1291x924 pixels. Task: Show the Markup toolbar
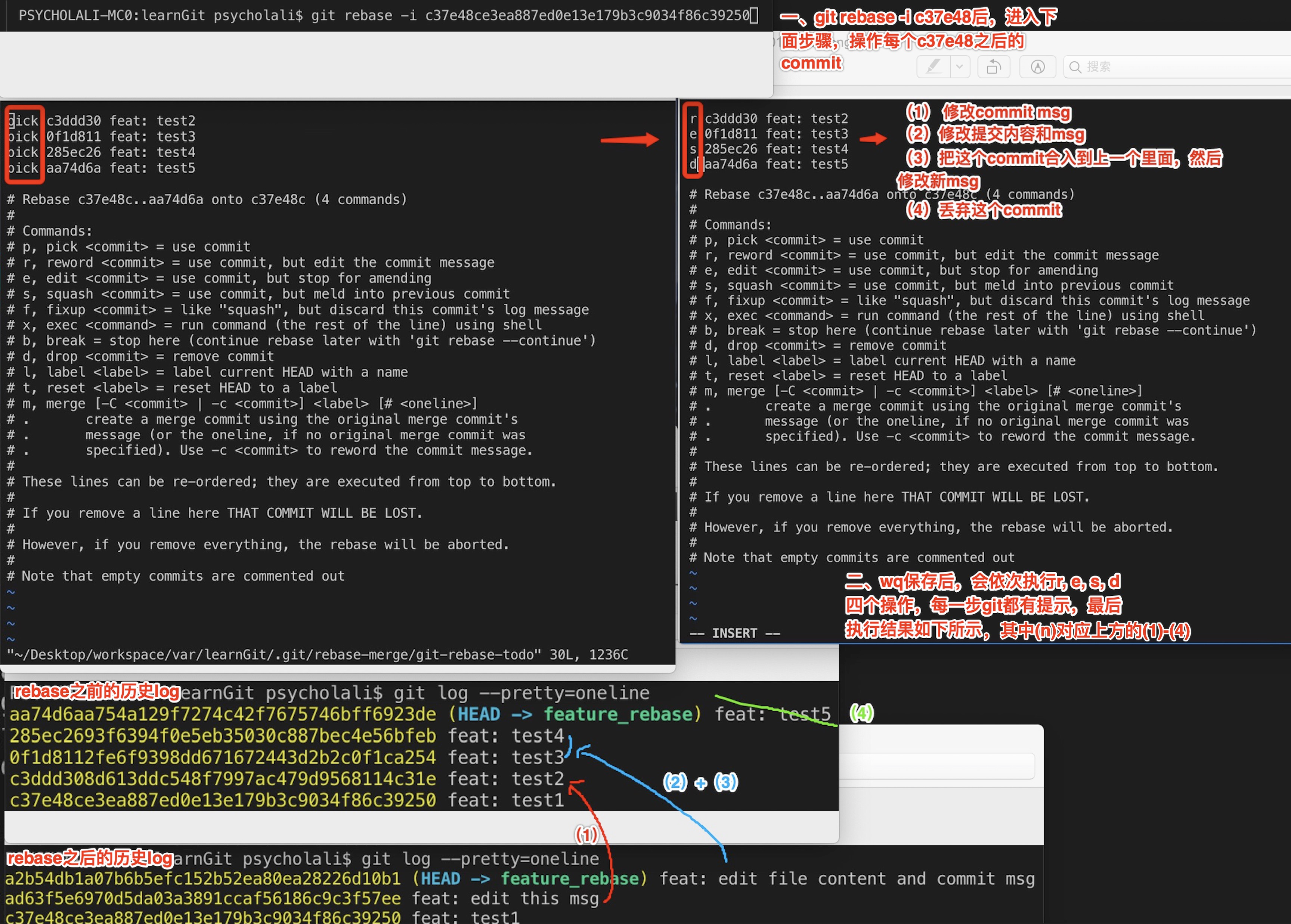[1038, 66]
